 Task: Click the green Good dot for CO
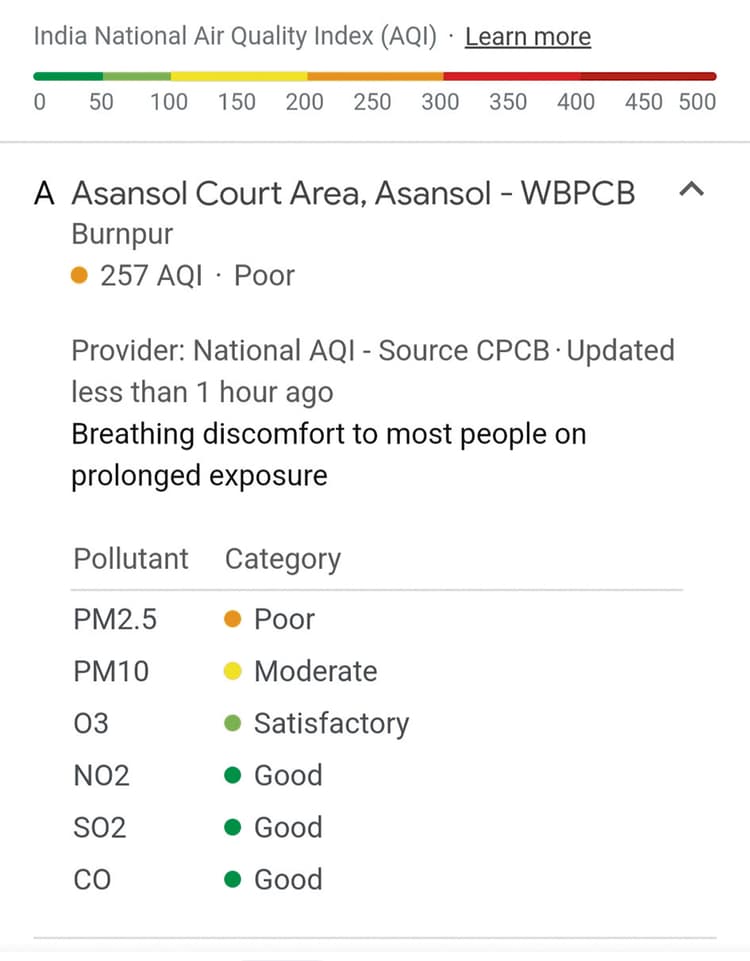pyautogui.click(x=233, y=879)
